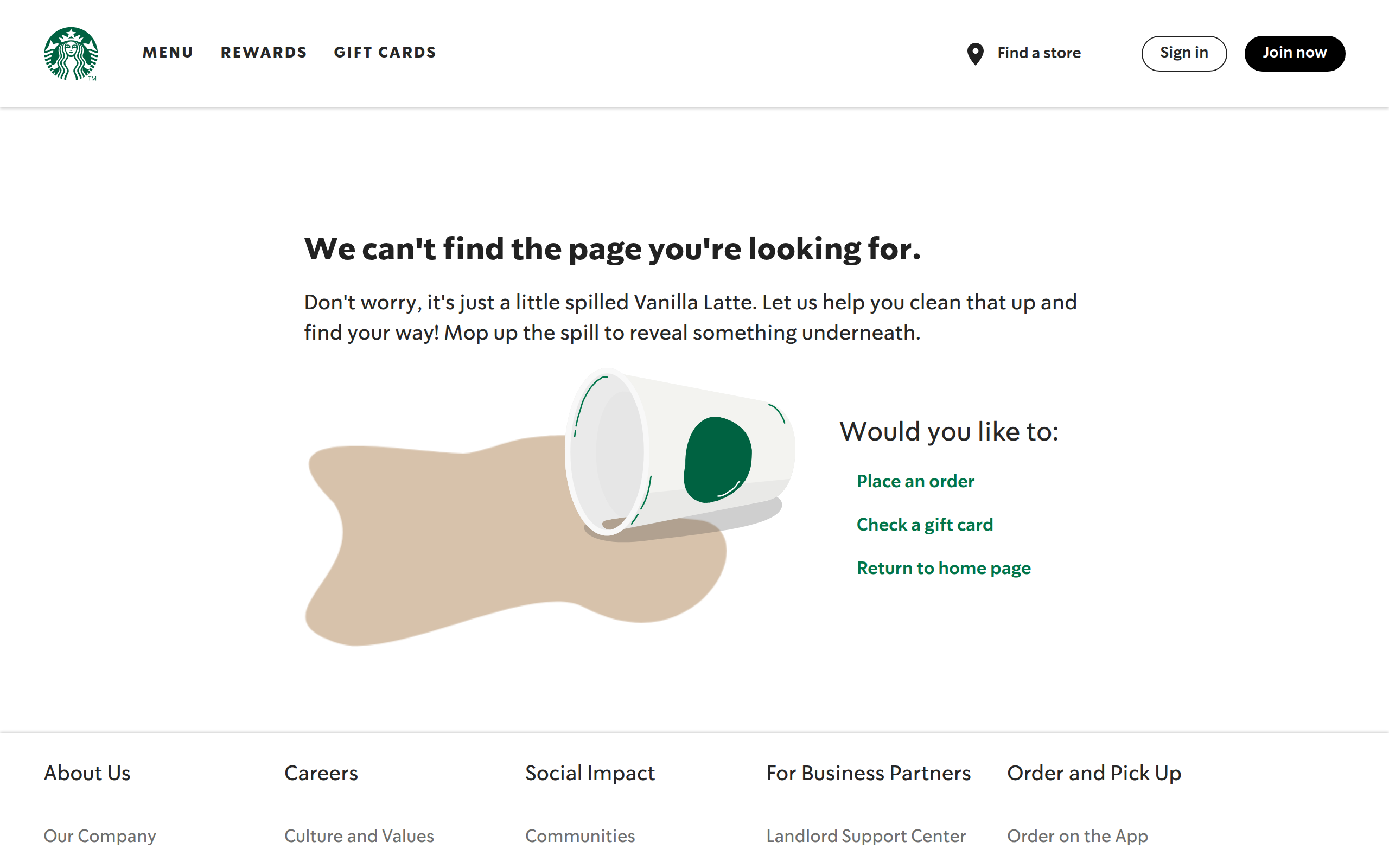
Task: Follow the Place an order link
Action: [x=915, y=481]
